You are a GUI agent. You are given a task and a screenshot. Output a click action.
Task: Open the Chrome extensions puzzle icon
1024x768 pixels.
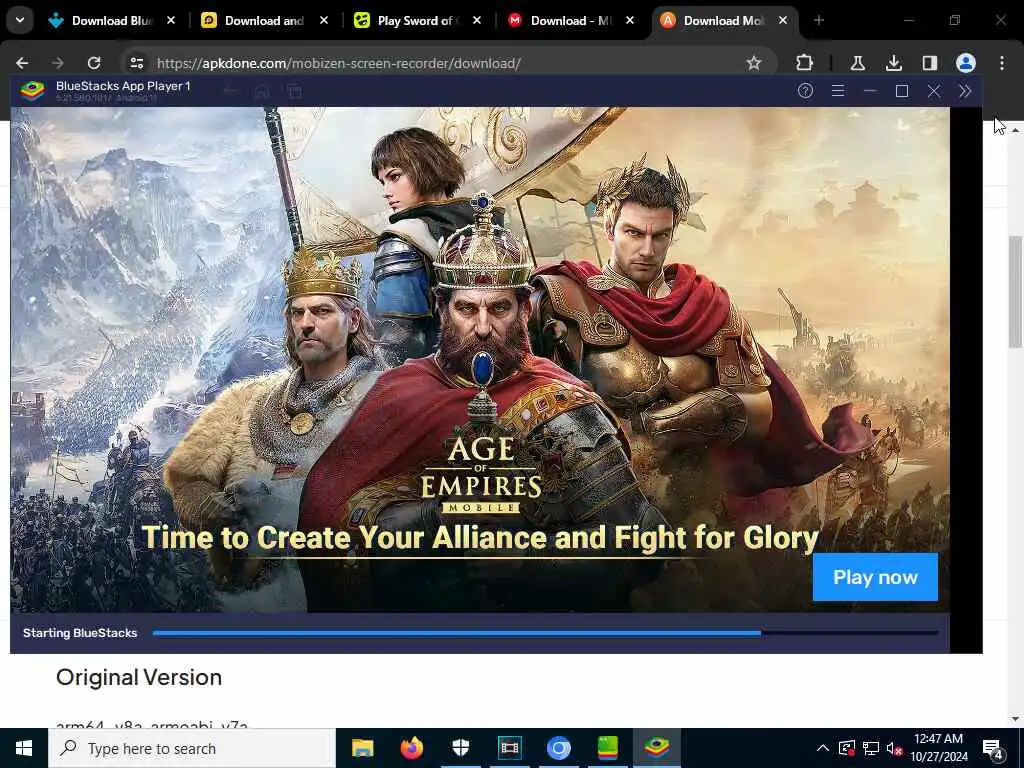pos(805,63)
